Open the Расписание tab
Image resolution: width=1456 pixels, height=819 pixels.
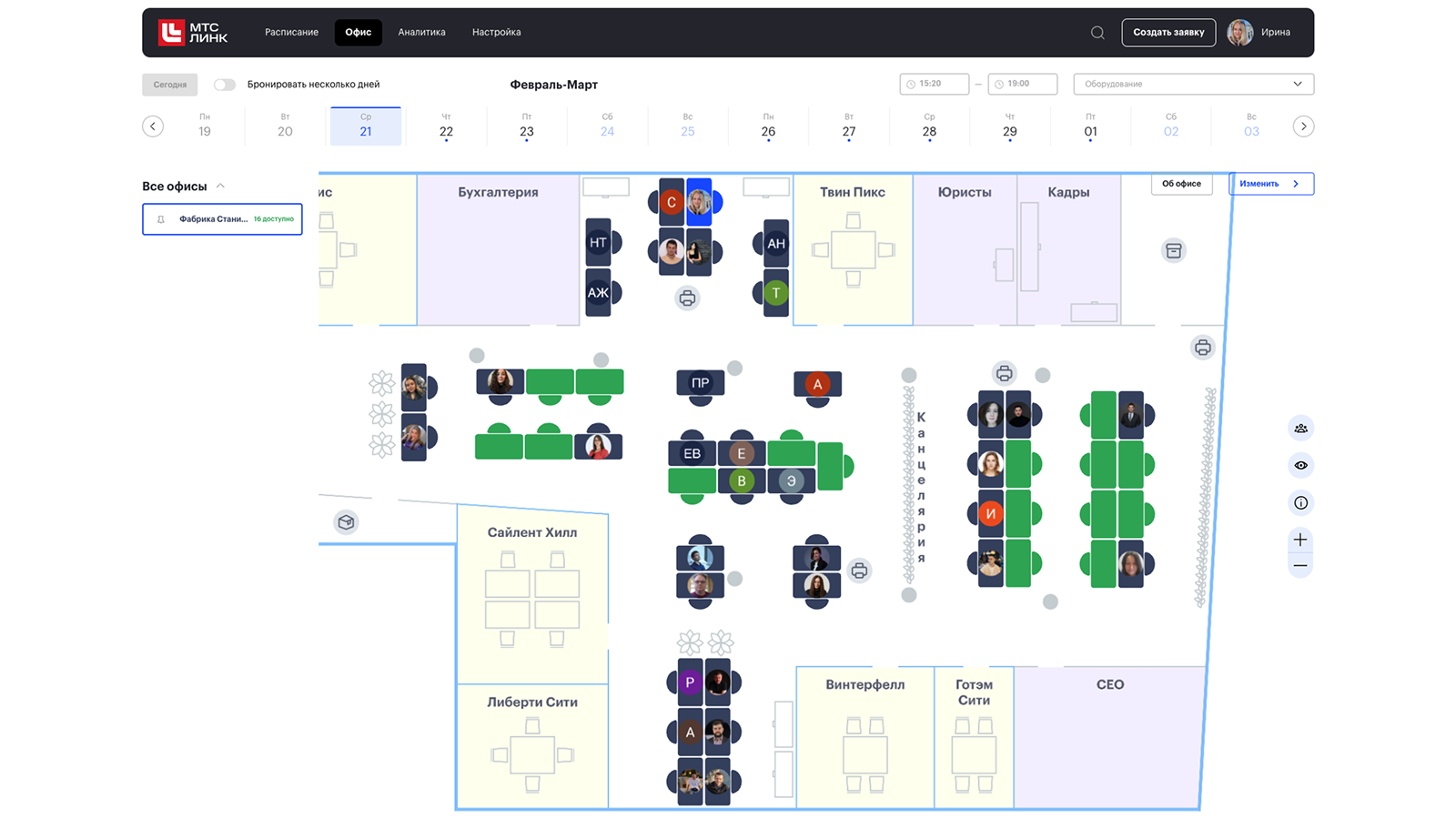[291, 33]
